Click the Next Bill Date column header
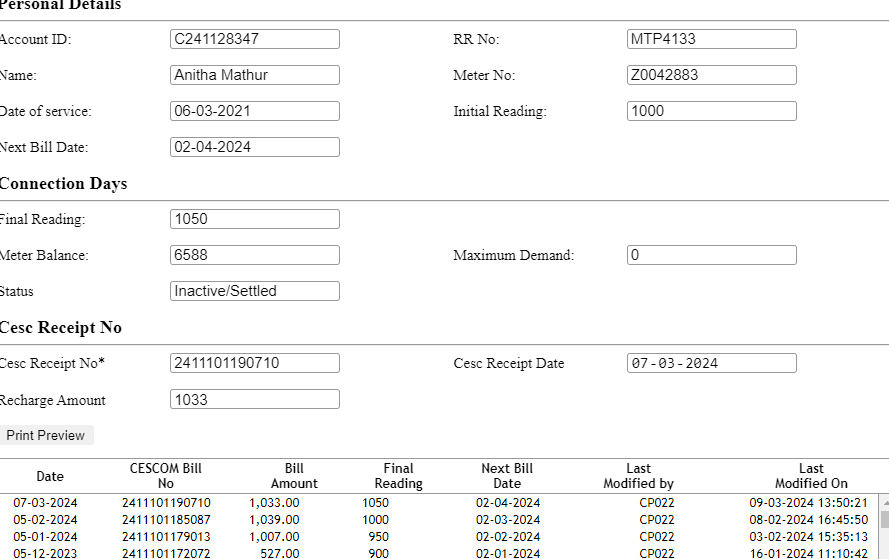Screen dimensions: 889x559 (507, 476)
